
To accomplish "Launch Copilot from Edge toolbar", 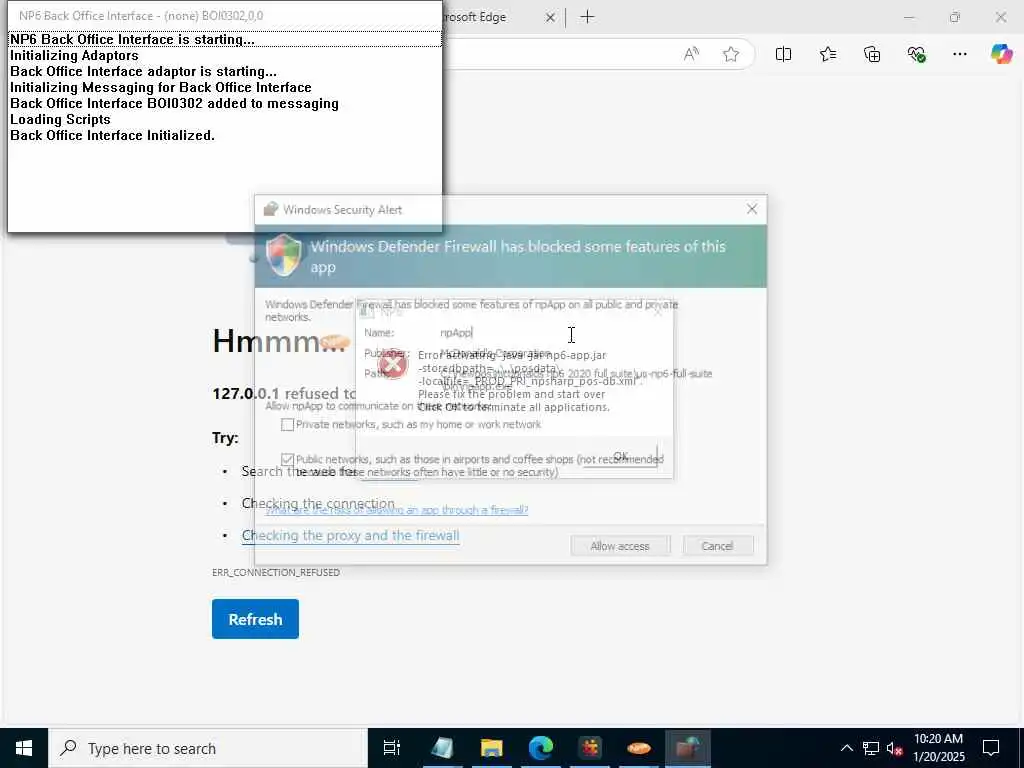I will click(1001, 54).
